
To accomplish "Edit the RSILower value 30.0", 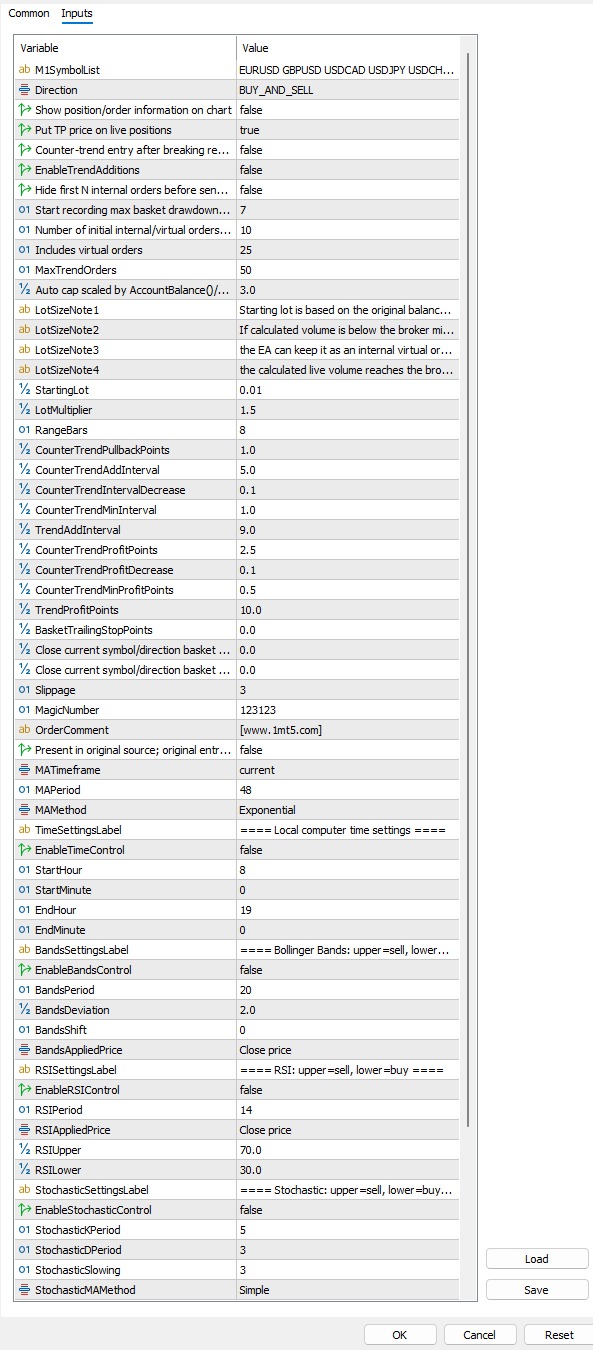I will click(x=347, y=1170).
